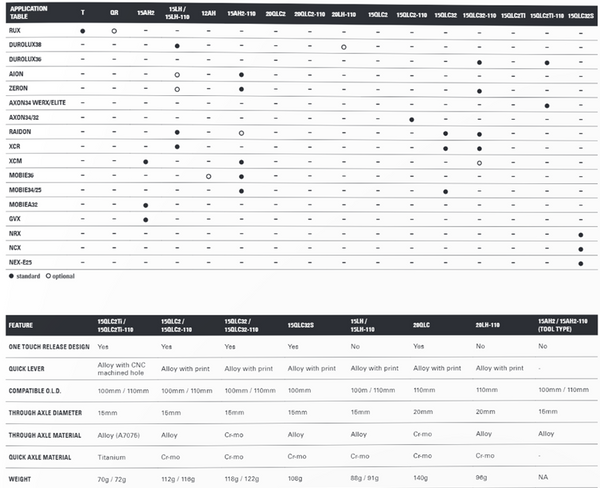Viewport: 600px width, 488px height.
Task: Click the dot in the MOBIEA32 row
Action: click(x=146, y=205)
